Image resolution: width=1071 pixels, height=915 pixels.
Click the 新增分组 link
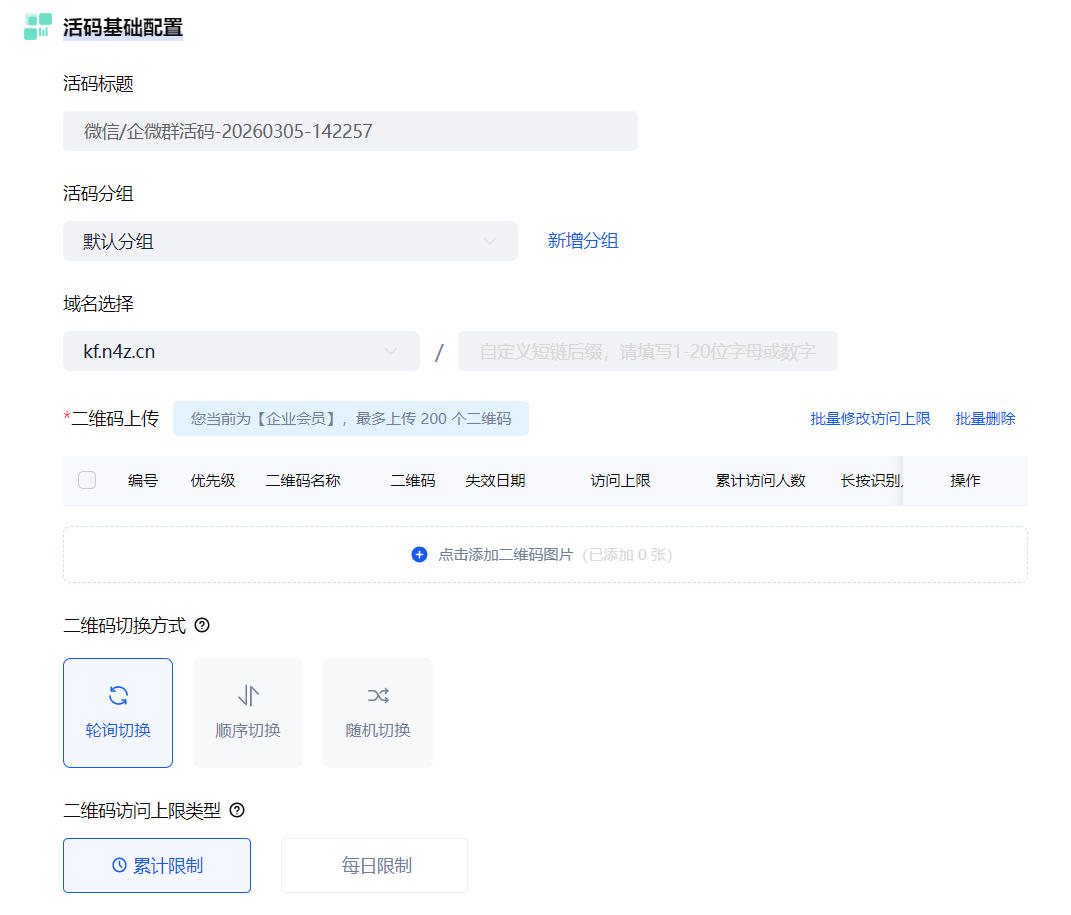click(x=583, y=241)
